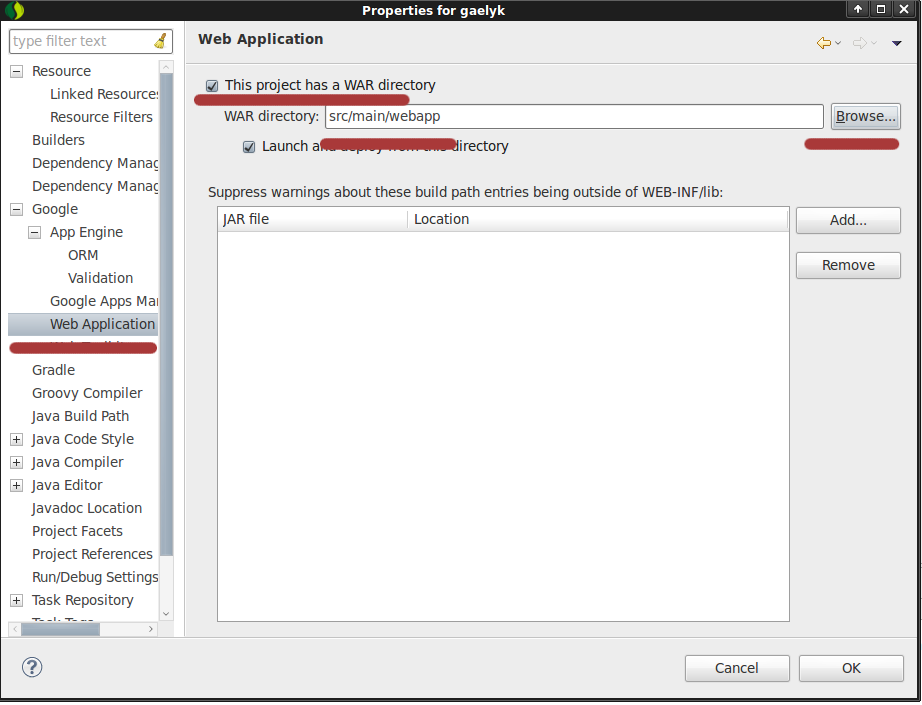Select Javadoc Location item

87,508
